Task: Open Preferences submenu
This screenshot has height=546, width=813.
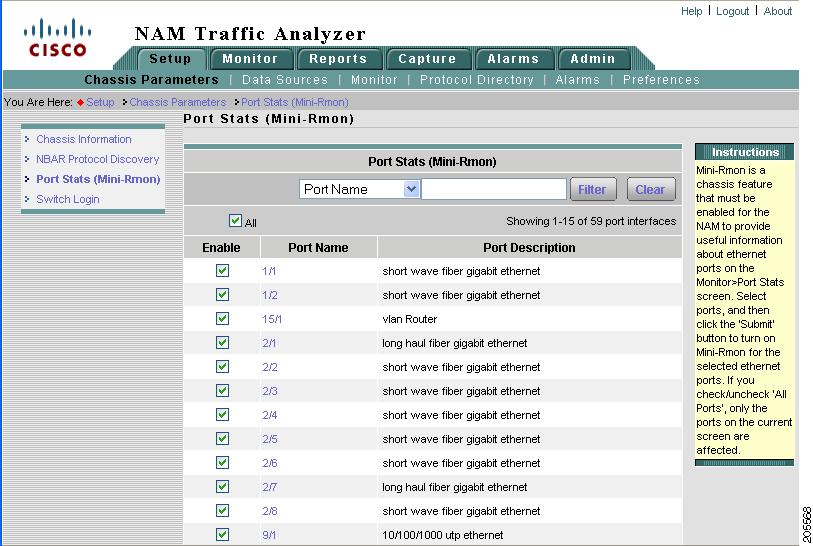Action: pyautogui.click(x=661, y=80)
